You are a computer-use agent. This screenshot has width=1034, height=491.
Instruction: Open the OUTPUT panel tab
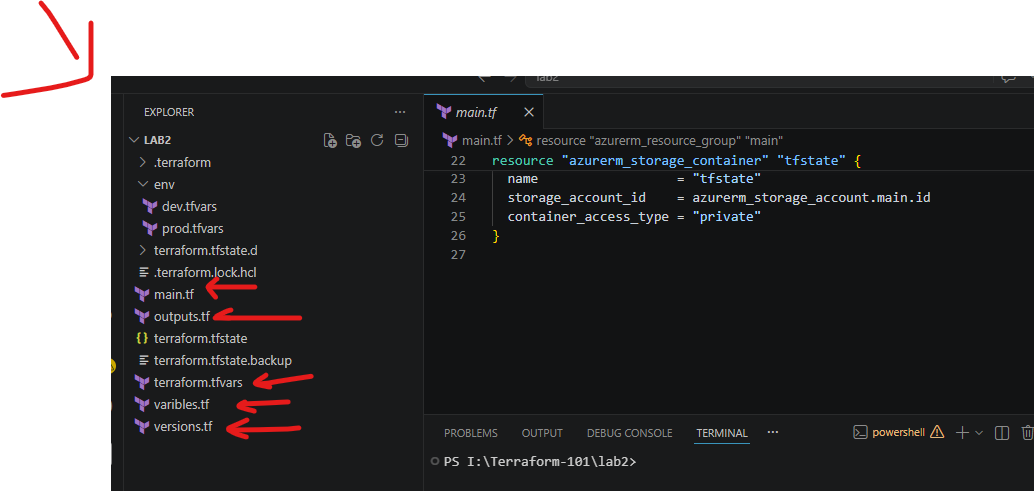coord(542,433)
